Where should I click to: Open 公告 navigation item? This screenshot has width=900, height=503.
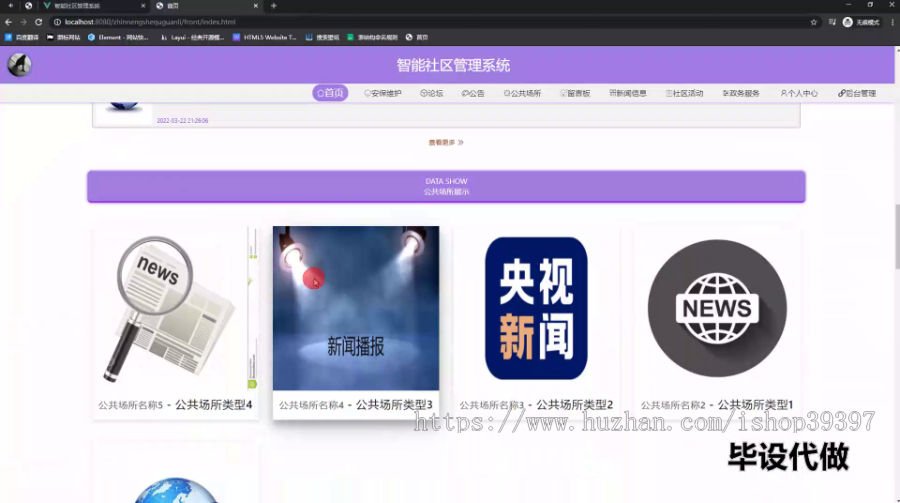pyautogui.click(x=473, y=93)
